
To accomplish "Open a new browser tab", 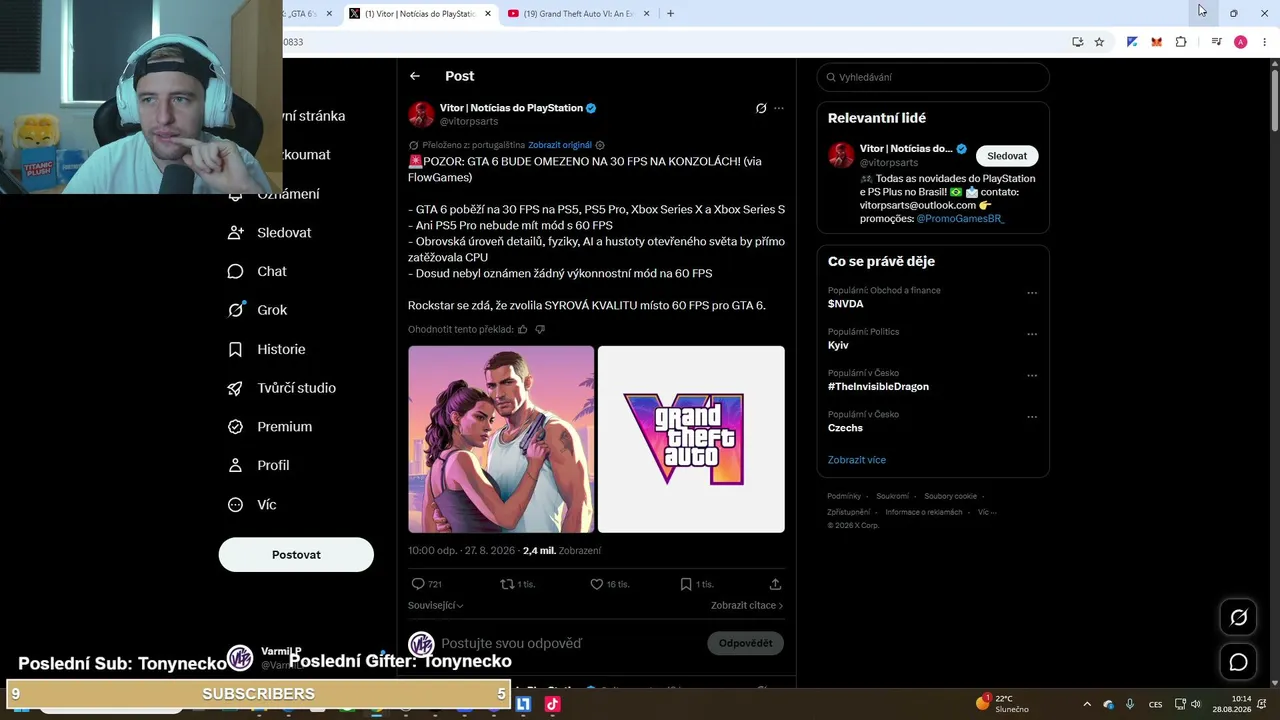I will 670,14.
